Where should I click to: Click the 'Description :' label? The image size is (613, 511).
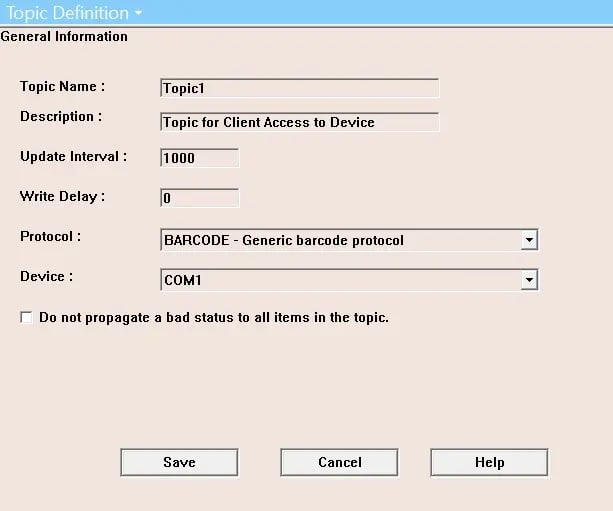(61, 117)
